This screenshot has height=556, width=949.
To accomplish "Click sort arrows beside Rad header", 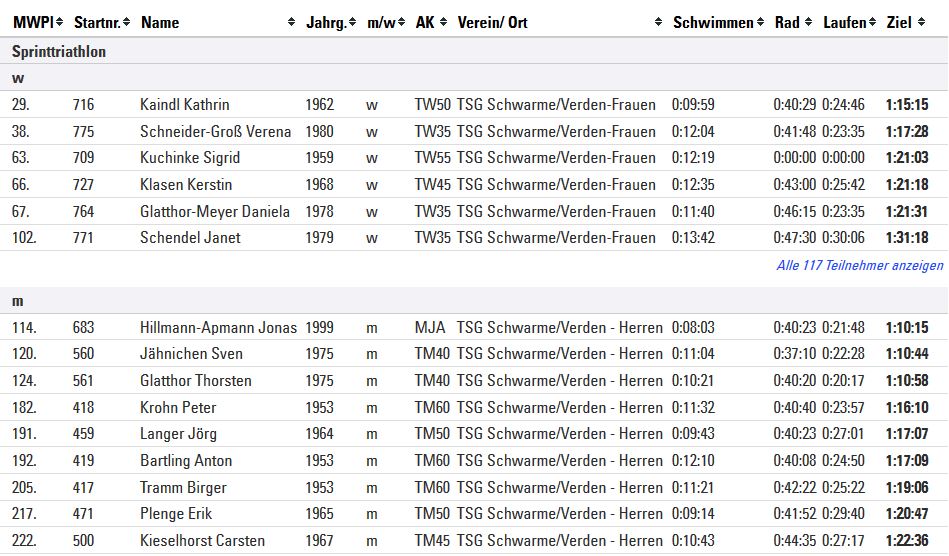I will 808,22.
